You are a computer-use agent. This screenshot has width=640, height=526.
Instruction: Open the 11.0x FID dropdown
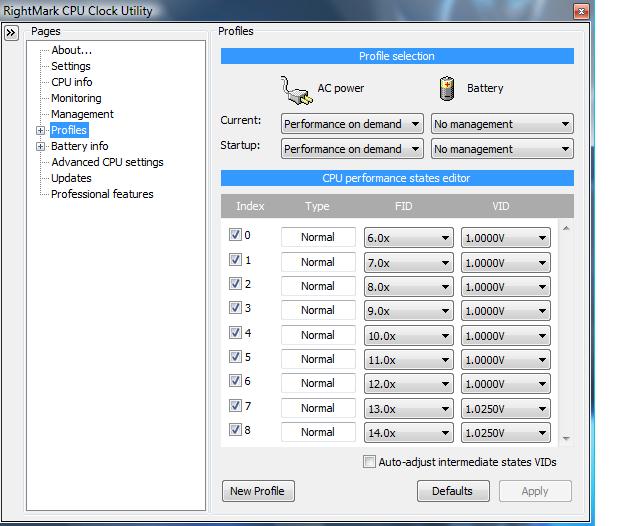pos(409,360)
